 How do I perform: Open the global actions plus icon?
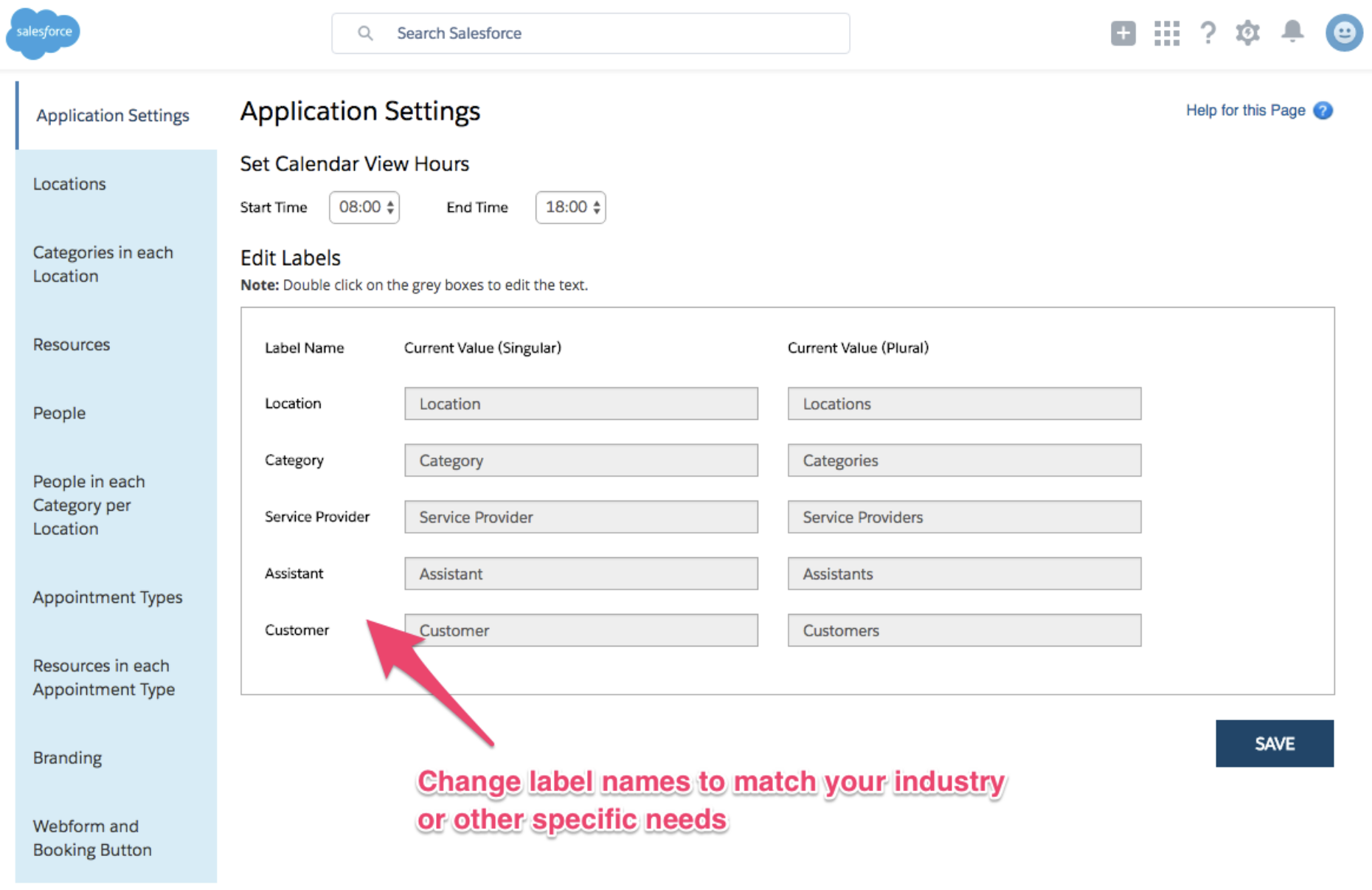[1123, 33]
